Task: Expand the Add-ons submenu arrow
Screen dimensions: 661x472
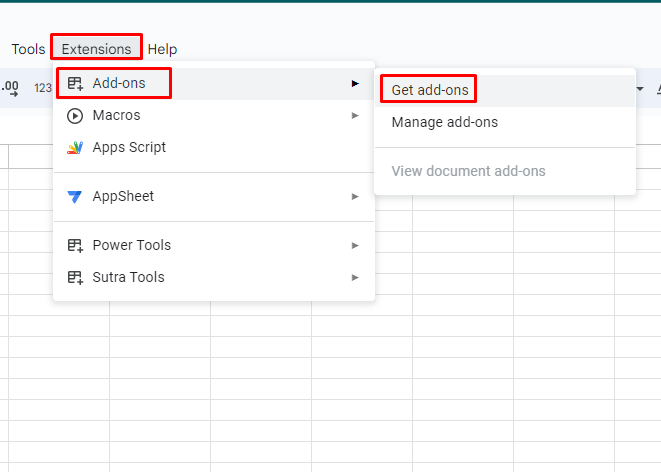Action: pos(355,83)
